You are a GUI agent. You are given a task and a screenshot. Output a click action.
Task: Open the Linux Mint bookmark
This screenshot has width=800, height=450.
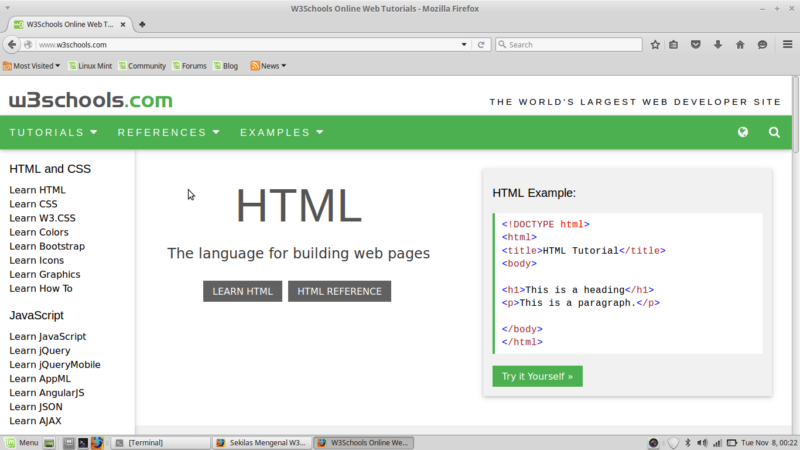click(90, 66)
